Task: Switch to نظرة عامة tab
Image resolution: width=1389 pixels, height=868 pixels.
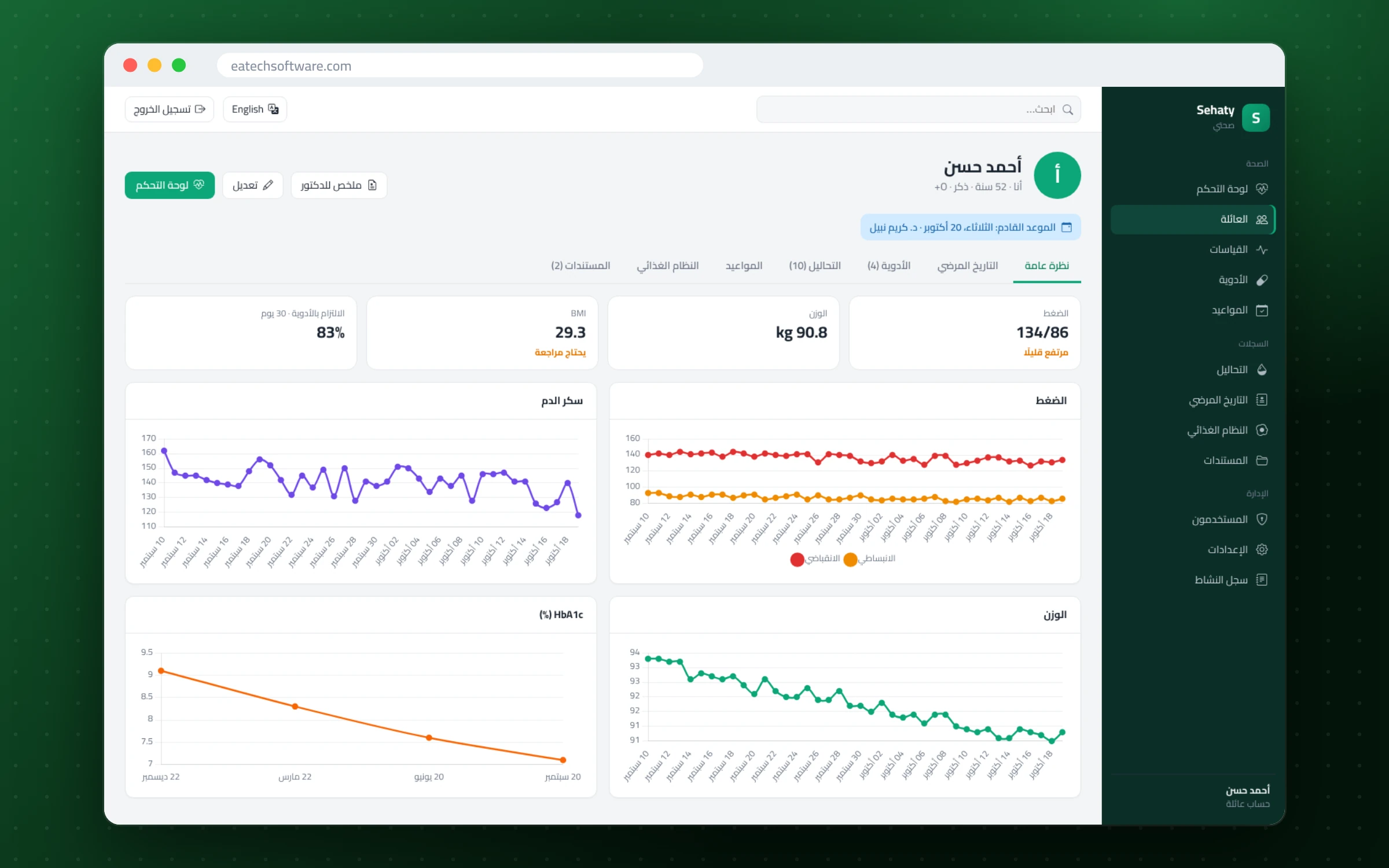Action: tap(1047, 266)
